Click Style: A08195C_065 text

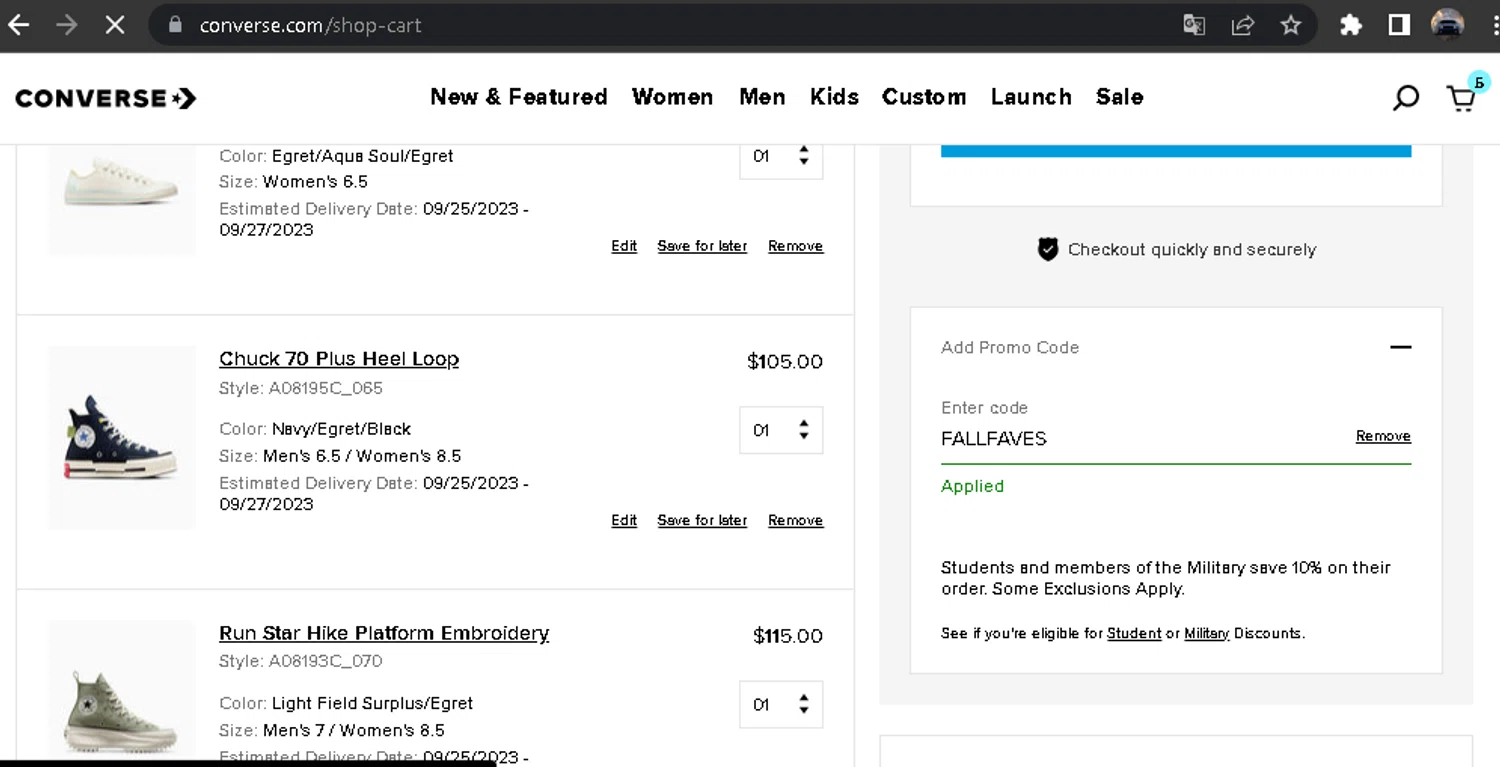(x=301, y=388)
